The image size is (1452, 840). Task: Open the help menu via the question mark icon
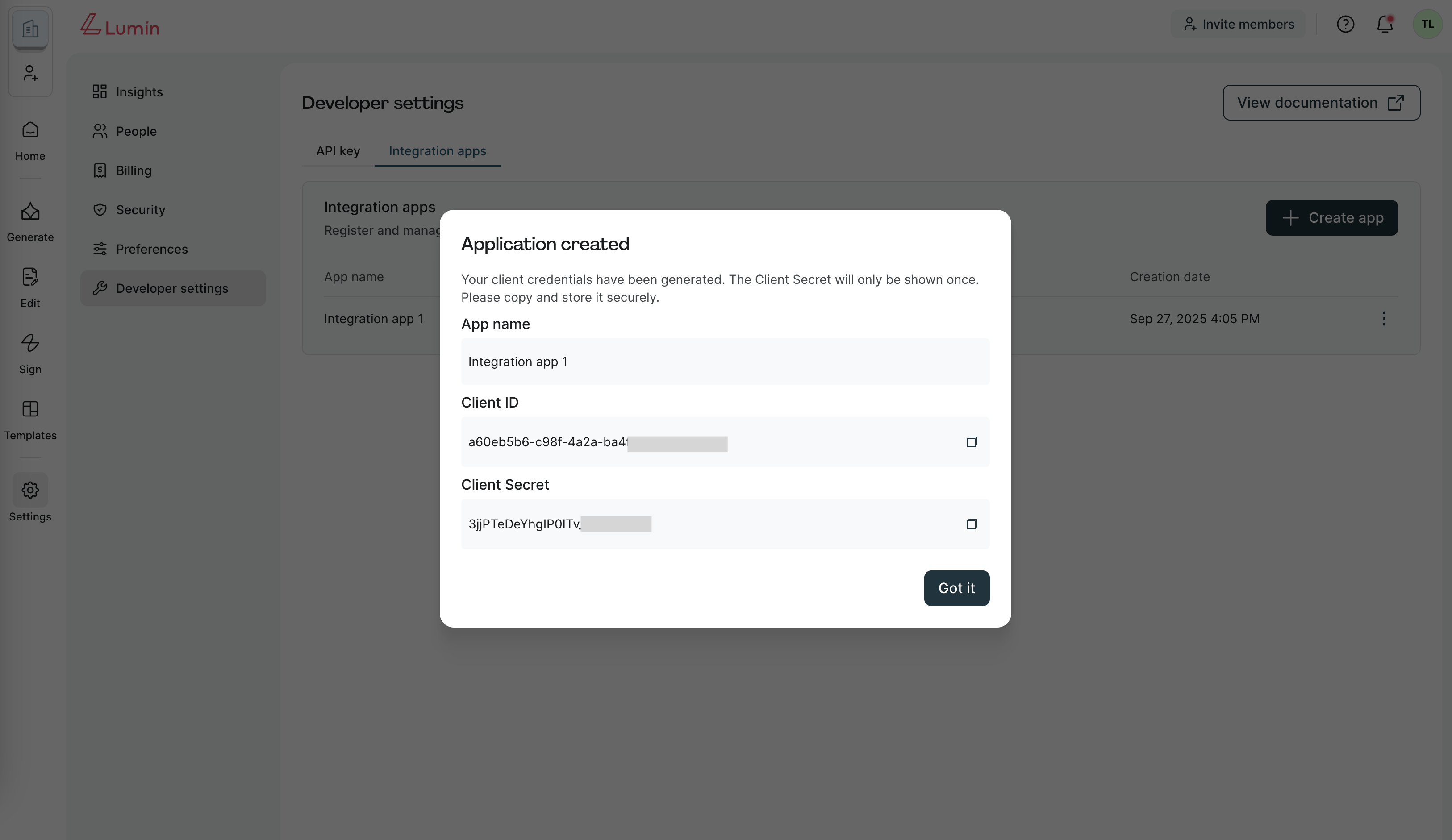(1345, 24)
